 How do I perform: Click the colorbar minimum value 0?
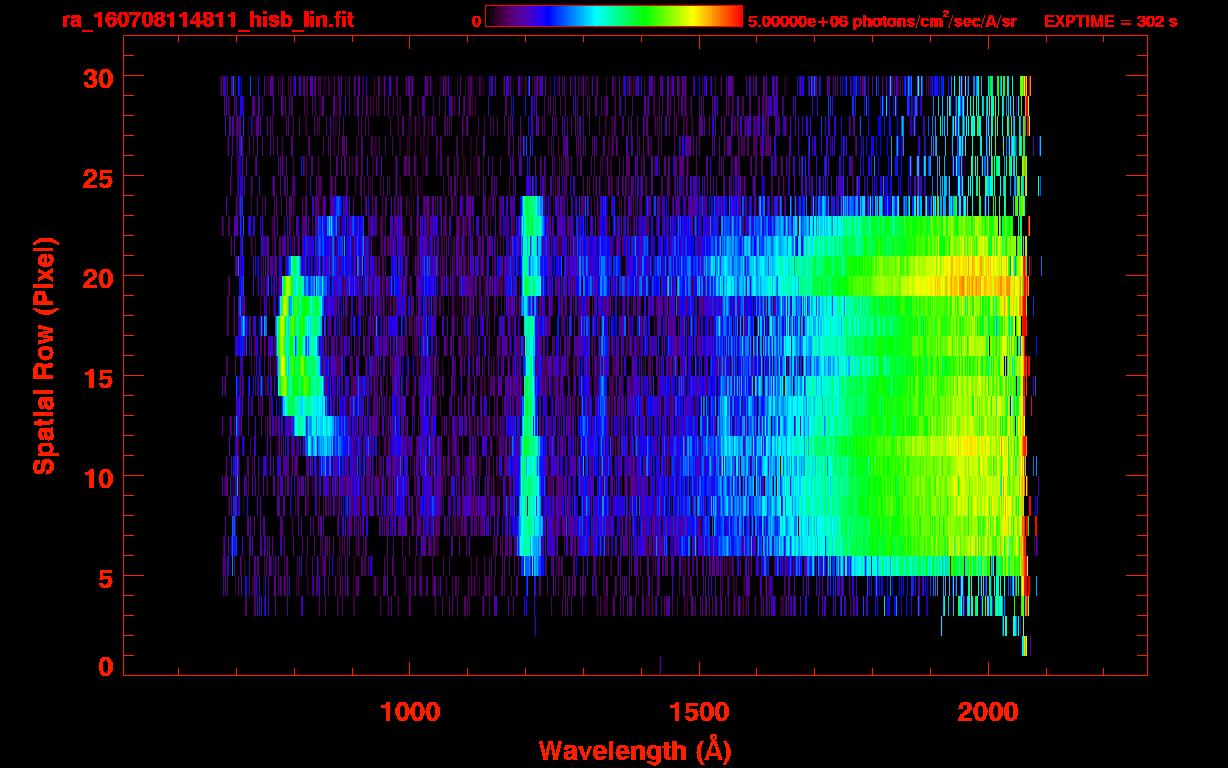click(x=476, y=21)
